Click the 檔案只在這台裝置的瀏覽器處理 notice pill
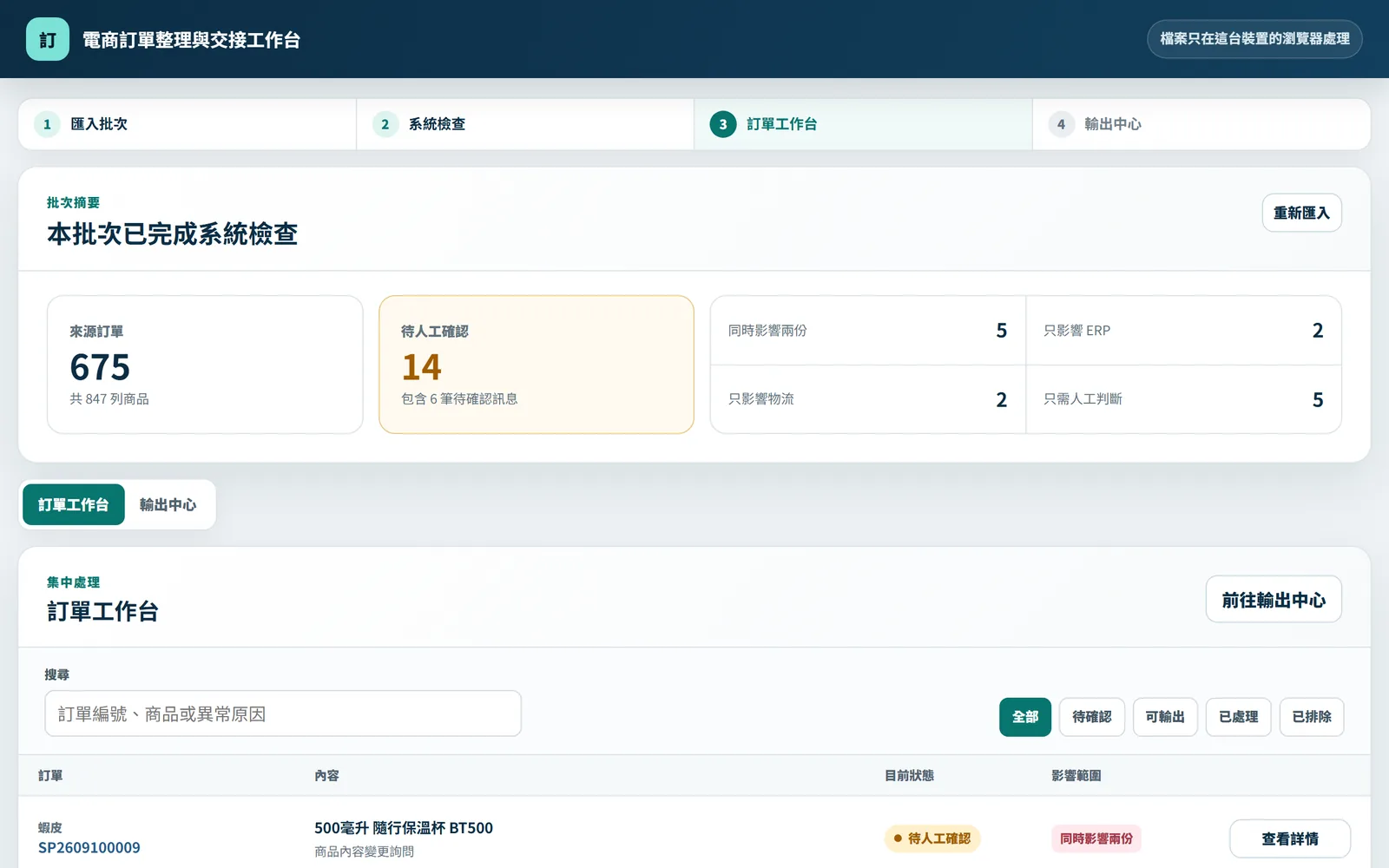Image resolution: width=1389 pixels, height=868 pixels. pyautogui.click(x=1254, y=39)
